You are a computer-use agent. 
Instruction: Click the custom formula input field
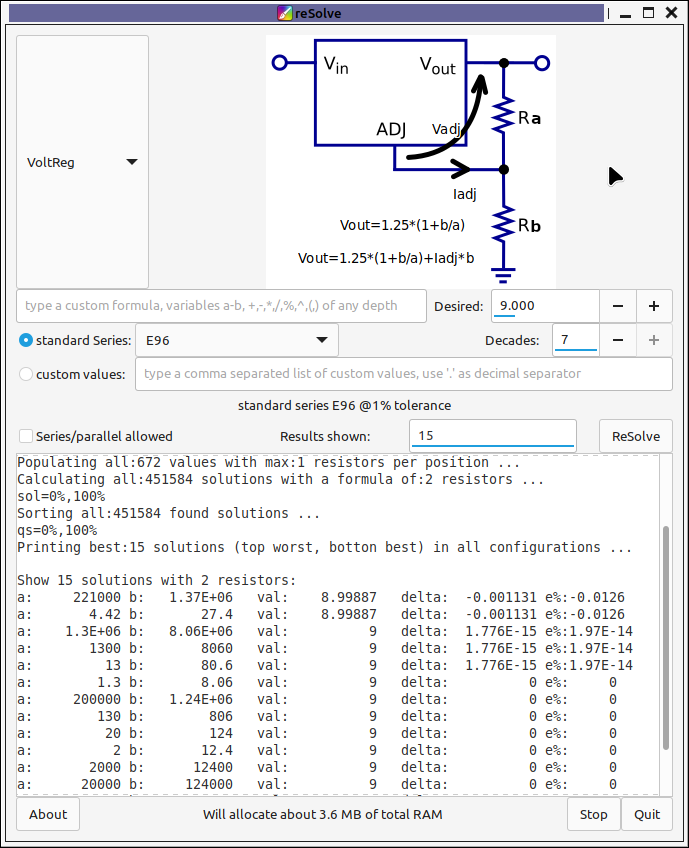pos(221,306)
